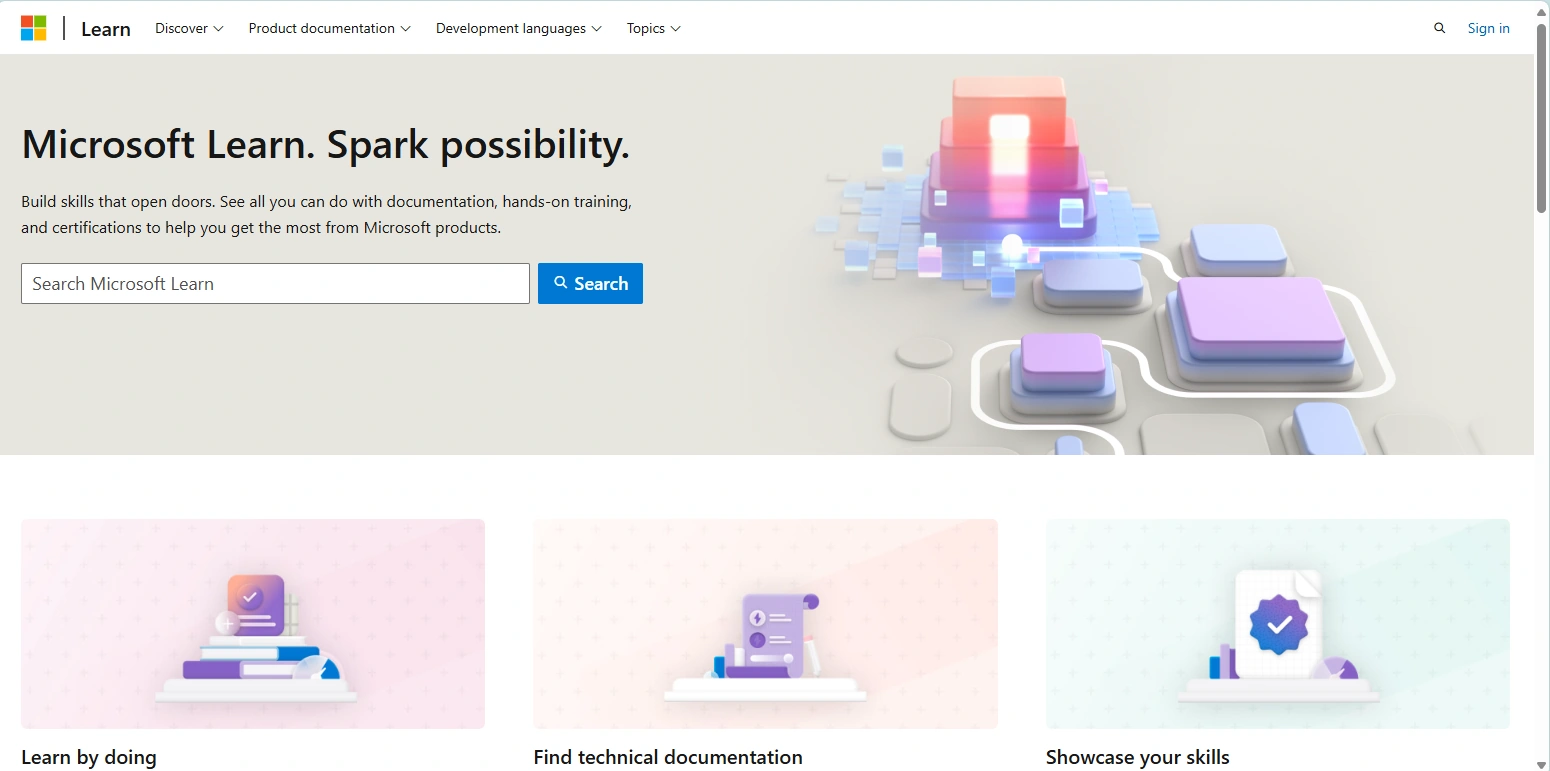Focus the Search Microsoft Learn field
1550x771 pixels.
[275, 284]
